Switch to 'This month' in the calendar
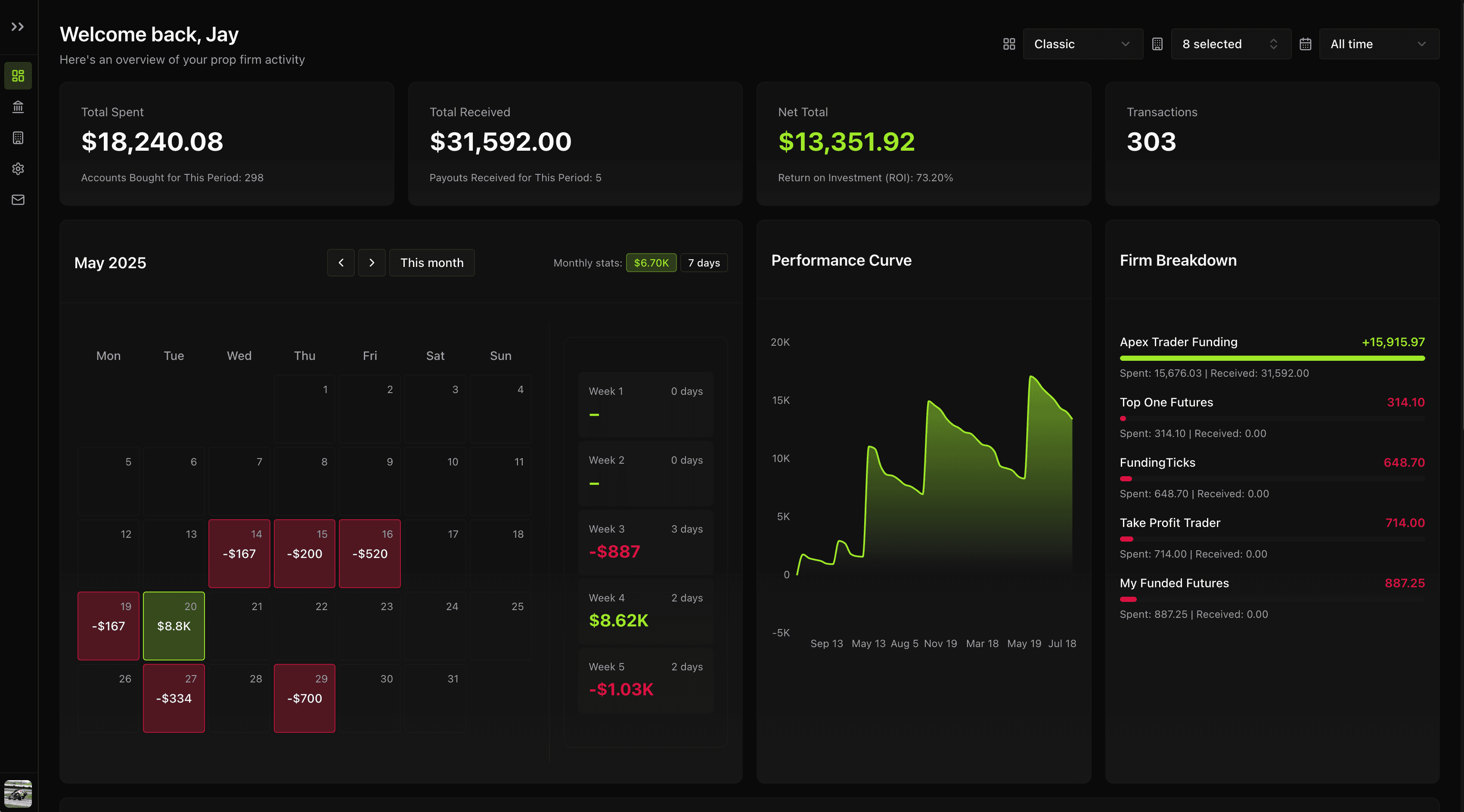 (431, 263)
